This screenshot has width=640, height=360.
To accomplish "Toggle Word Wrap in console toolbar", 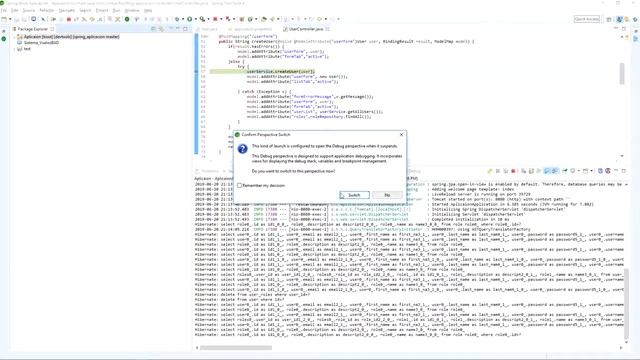I will [x=539, y=171].
